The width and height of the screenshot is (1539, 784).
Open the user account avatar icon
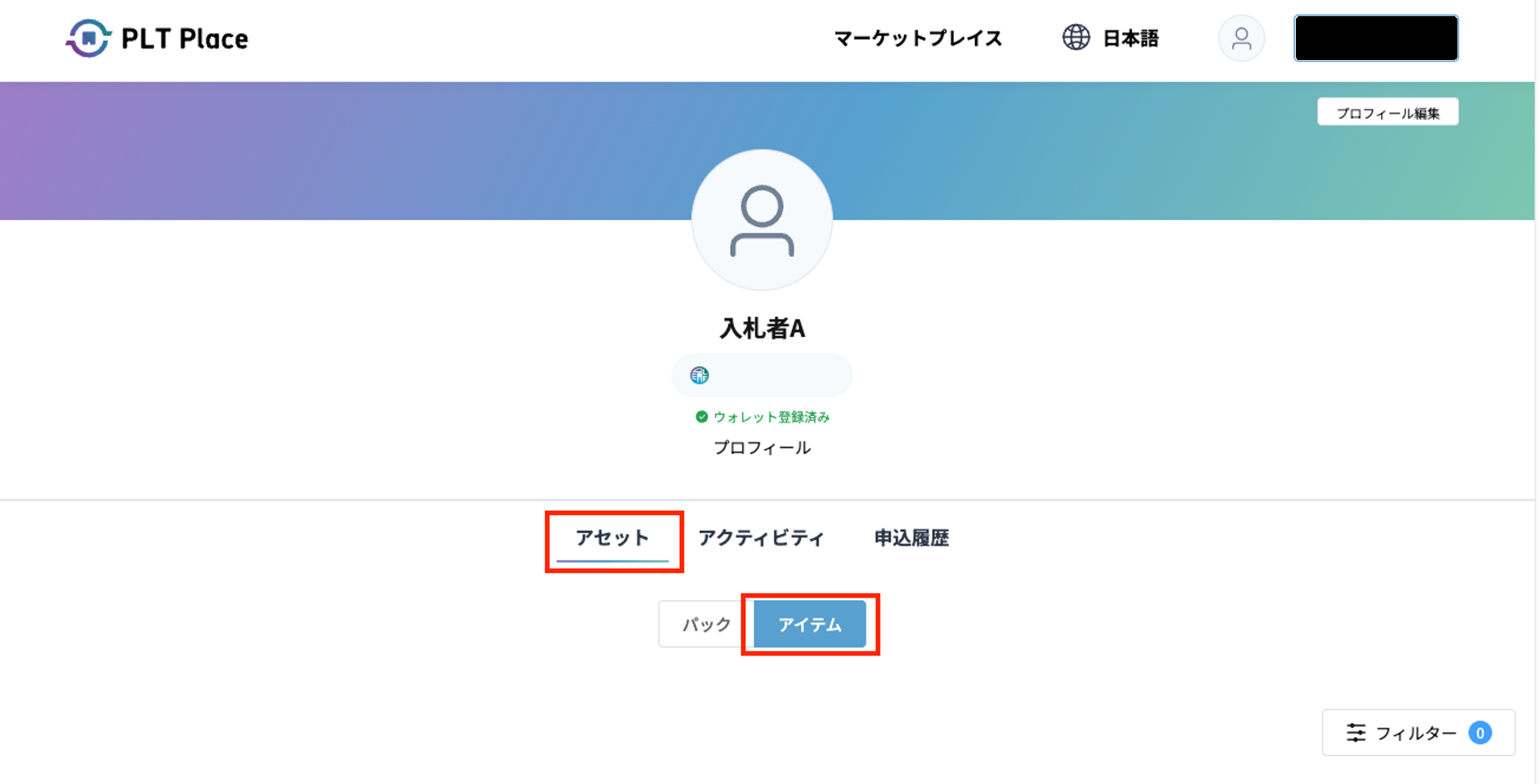click(1241, 38)
